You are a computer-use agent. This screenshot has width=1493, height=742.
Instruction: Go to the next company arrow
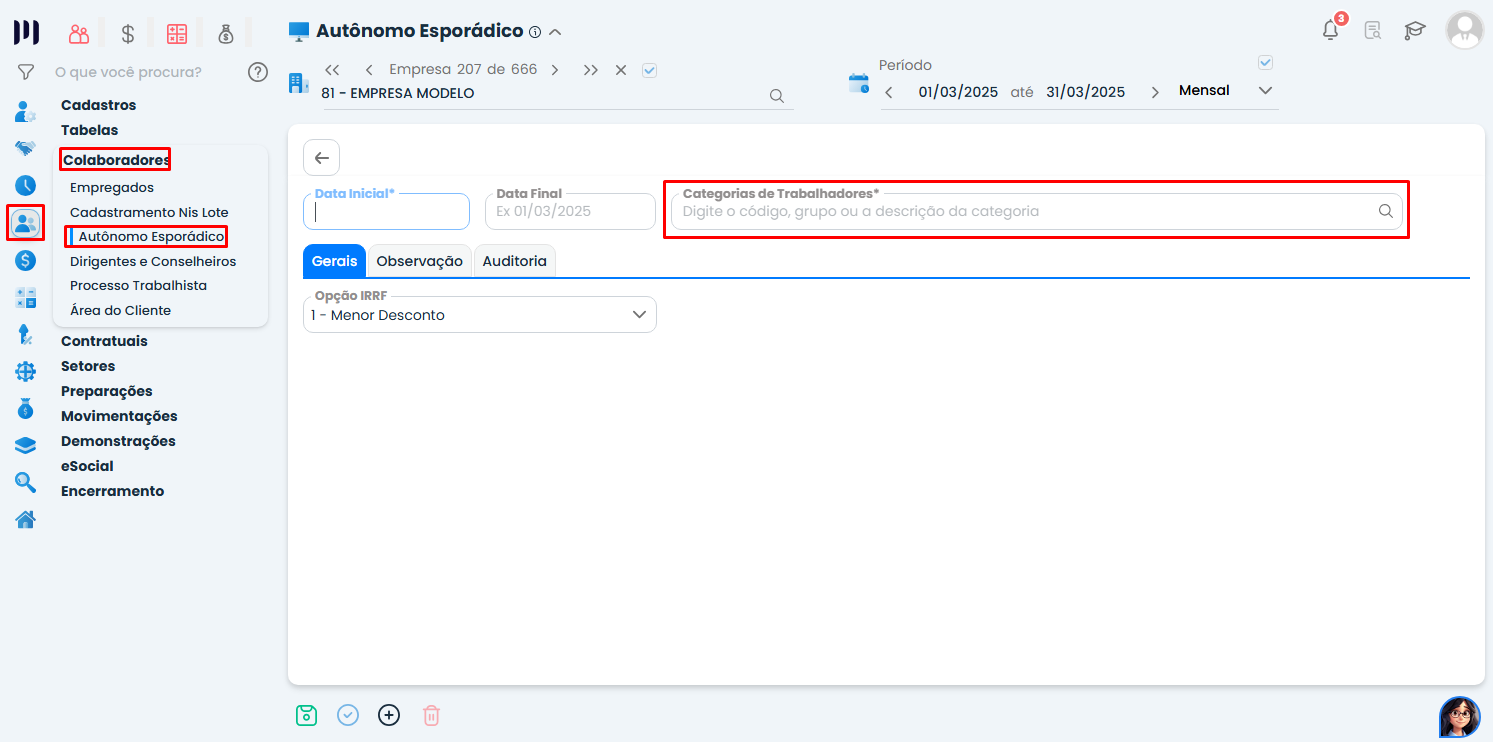555,70
